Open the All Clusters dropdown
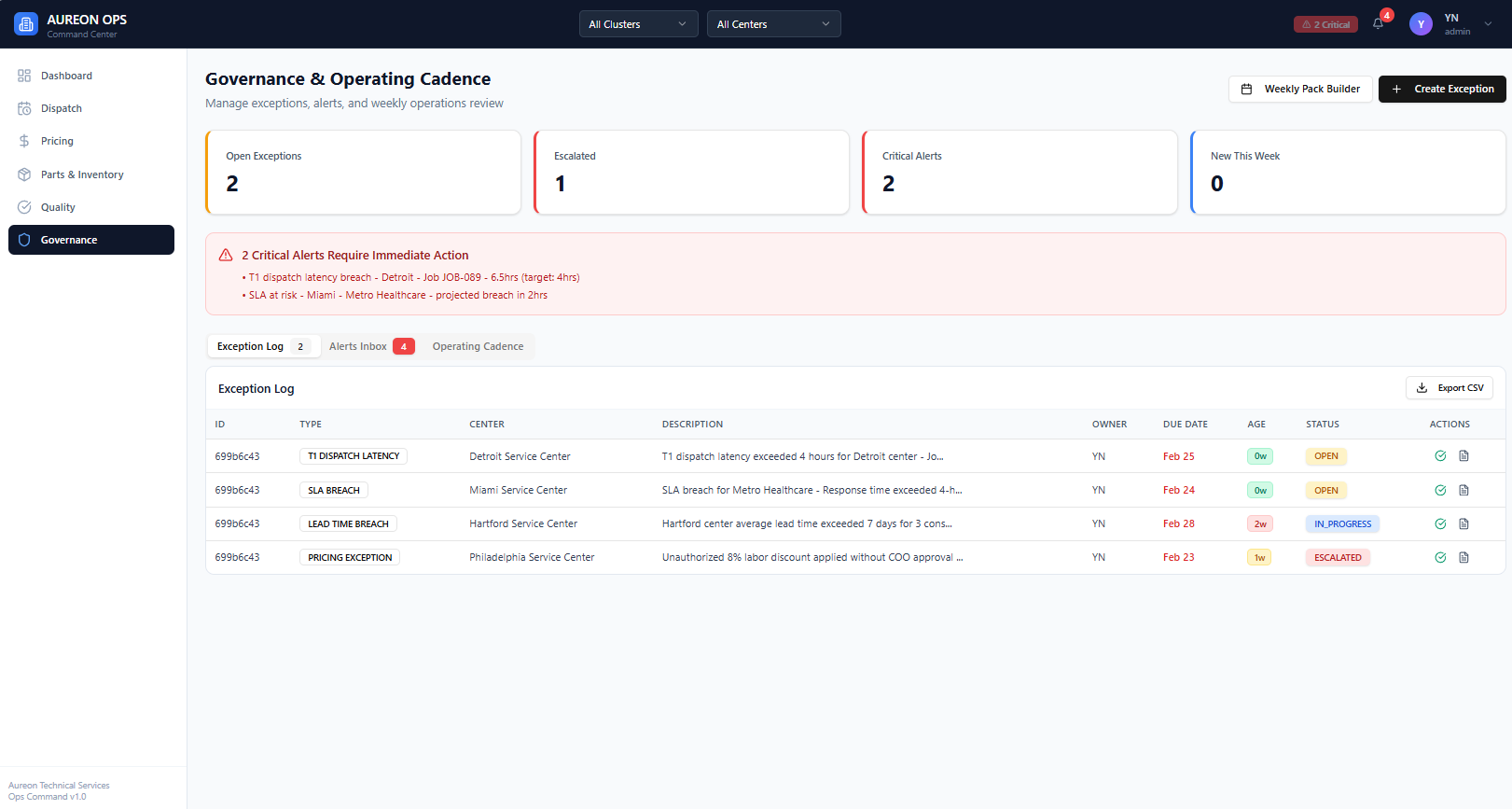The image size is (1512, 809). (x=639, y=24)
